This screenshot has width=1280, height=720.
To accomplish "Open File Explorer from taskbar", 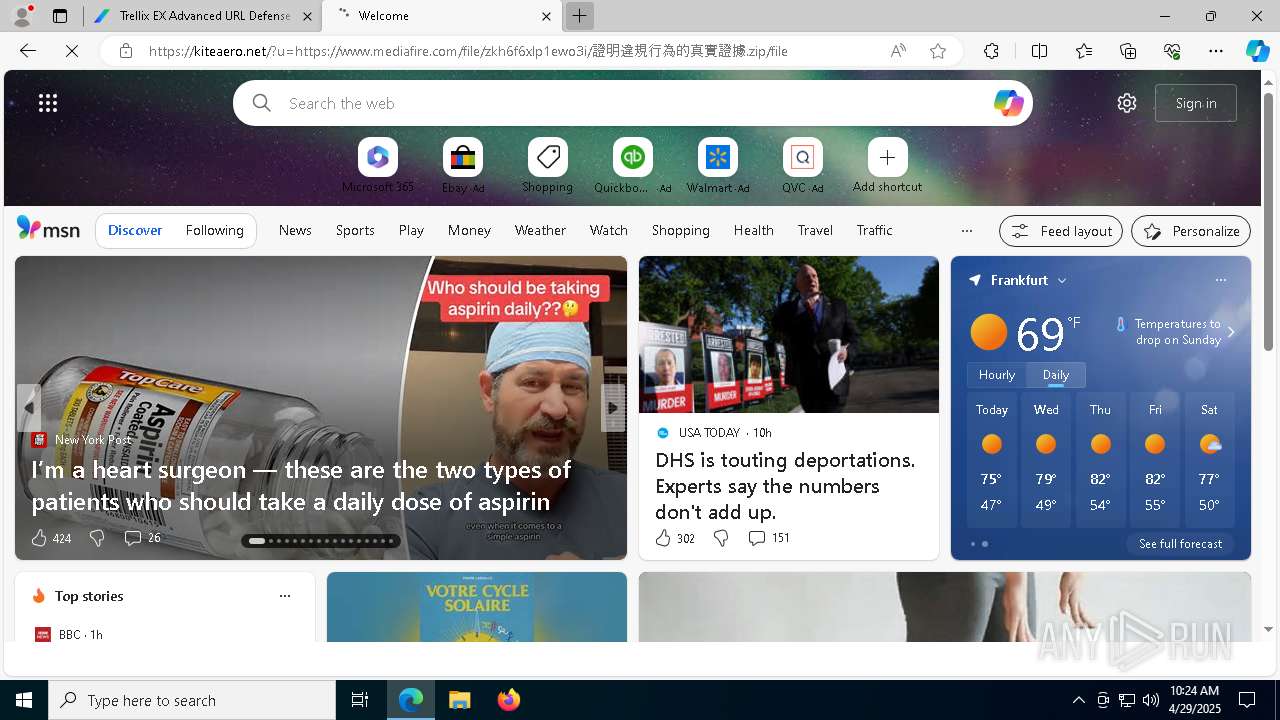I will pos(460,700).
